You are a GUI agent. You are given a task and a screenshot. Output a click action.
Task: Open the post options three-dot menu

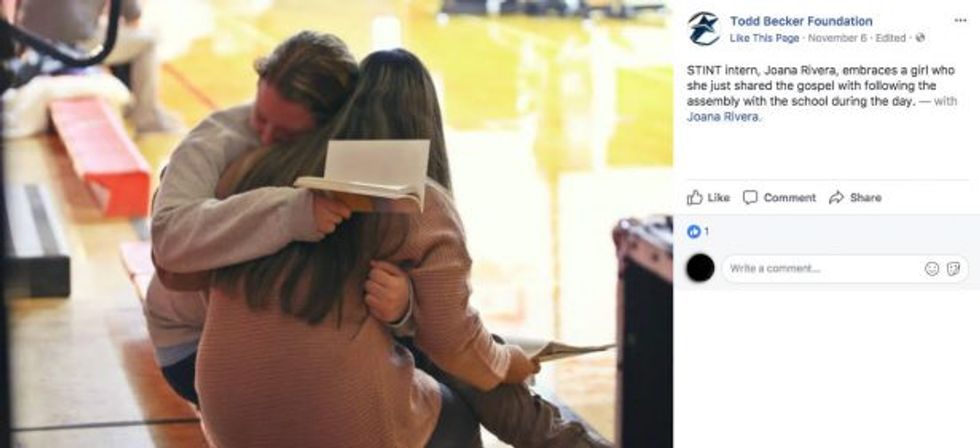point(960,21)
